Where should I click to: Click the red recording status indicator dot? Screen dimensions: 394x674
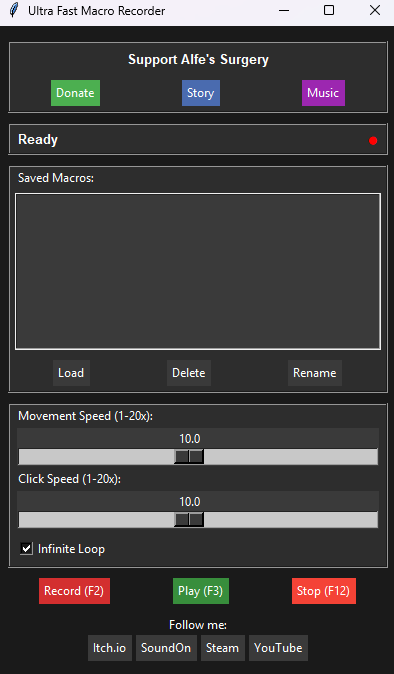(373, 141)
